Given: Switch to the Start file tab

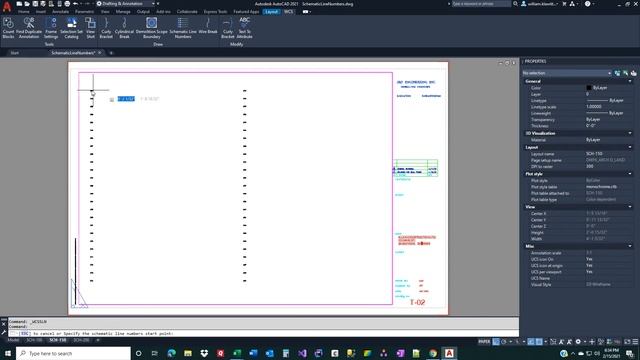Looking at the screenshot, I should (x=15, y=53).
